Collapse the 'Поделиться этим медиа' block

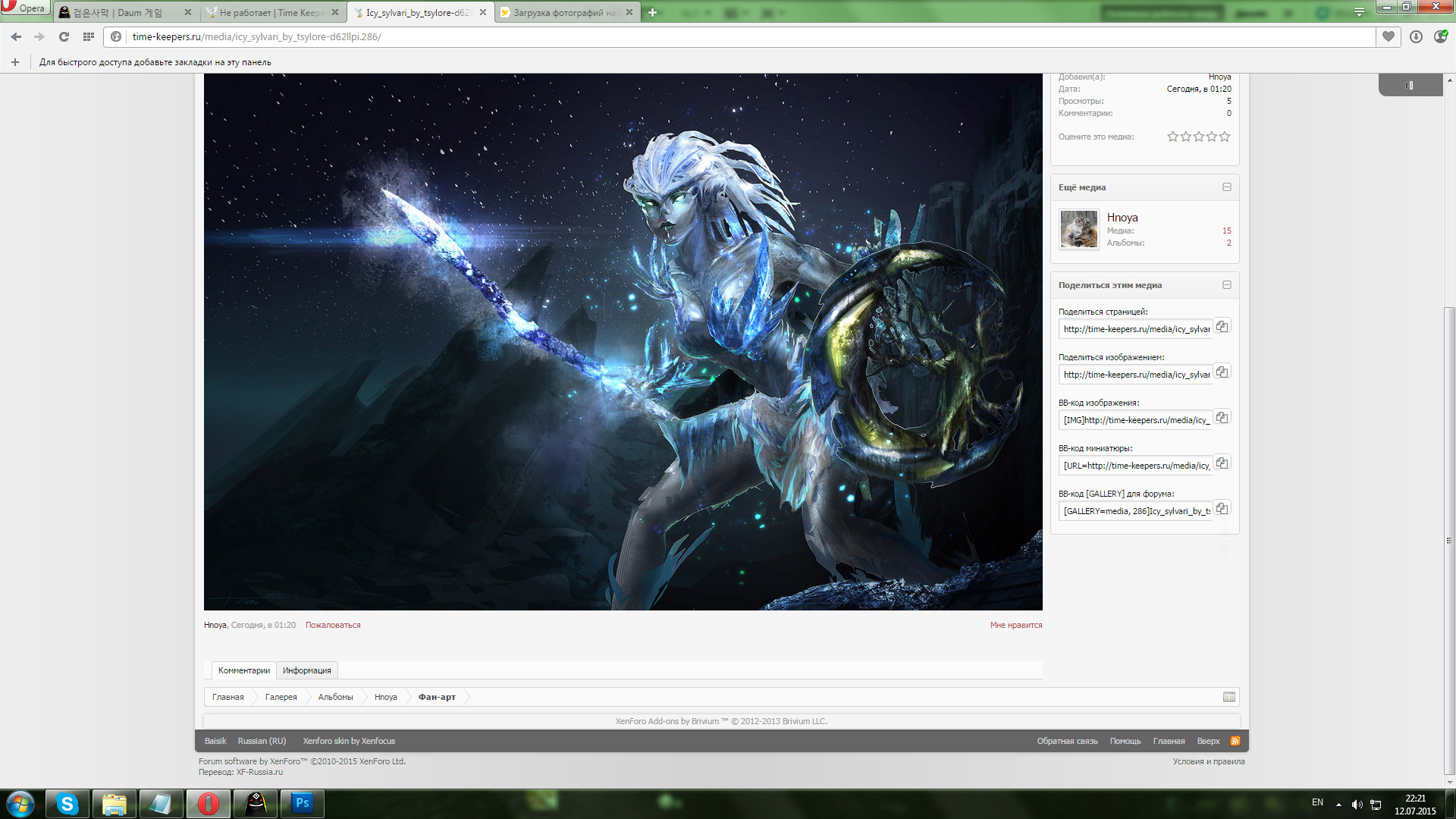coord(1226,285)
